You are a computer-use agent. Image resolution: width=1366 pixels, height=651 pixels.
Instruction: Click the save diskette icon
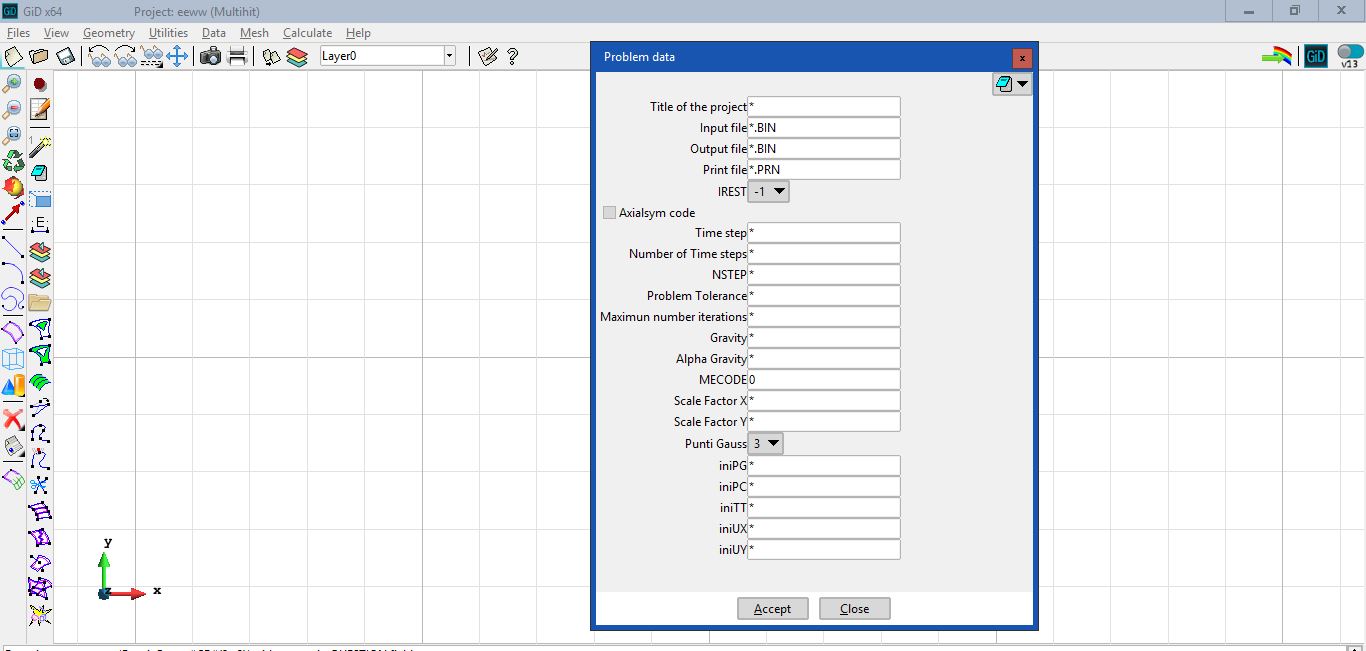[65, 57]
